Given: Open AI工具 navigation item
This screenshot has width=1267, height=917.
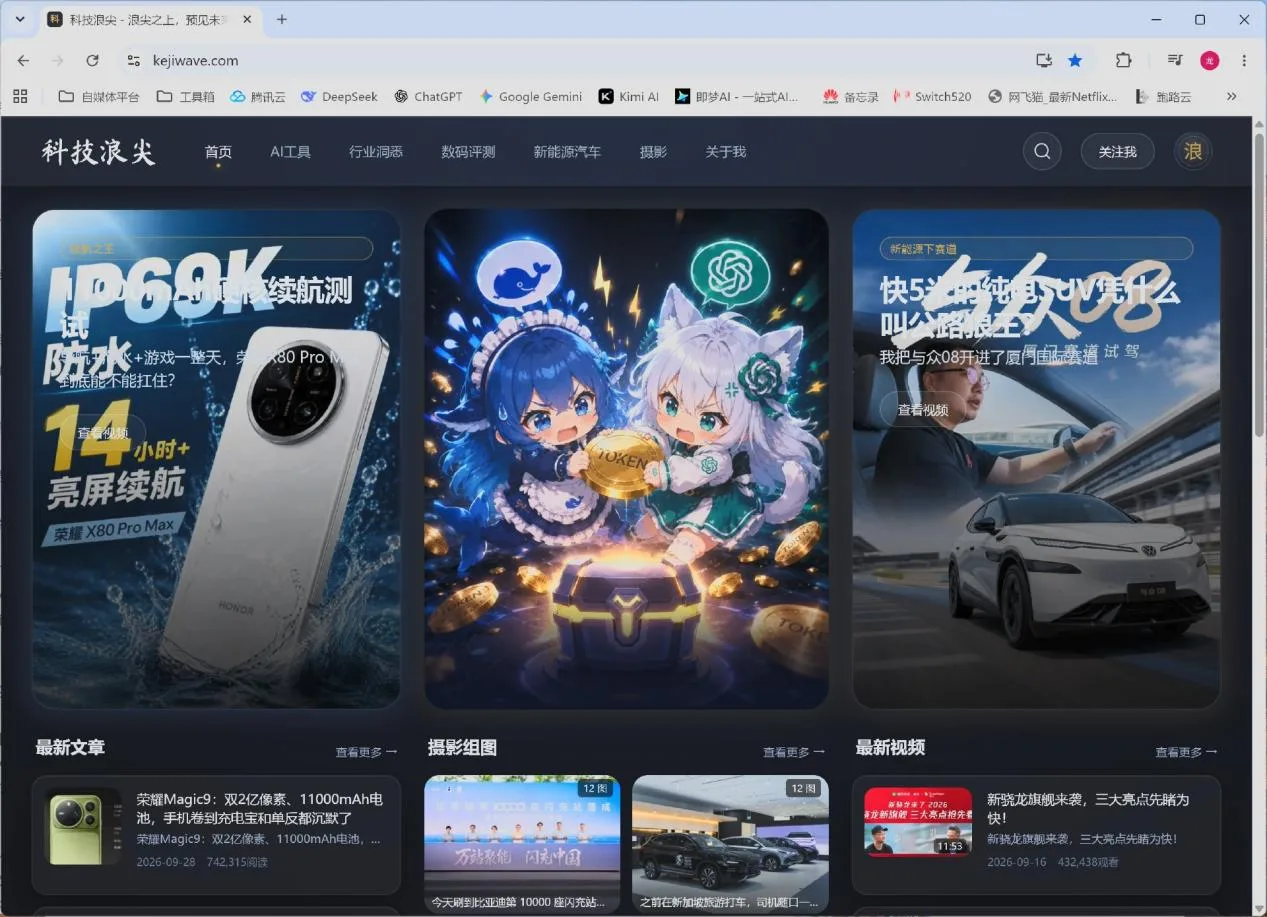Looking at the screenshot, I should (x=290, y=152).
